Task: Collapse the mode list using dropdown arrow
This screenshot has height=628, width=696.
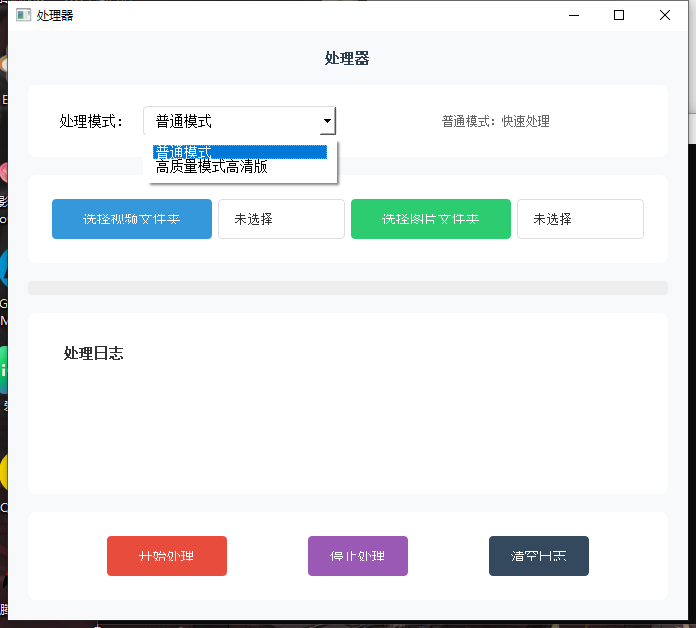Action: tap(327, 121)
